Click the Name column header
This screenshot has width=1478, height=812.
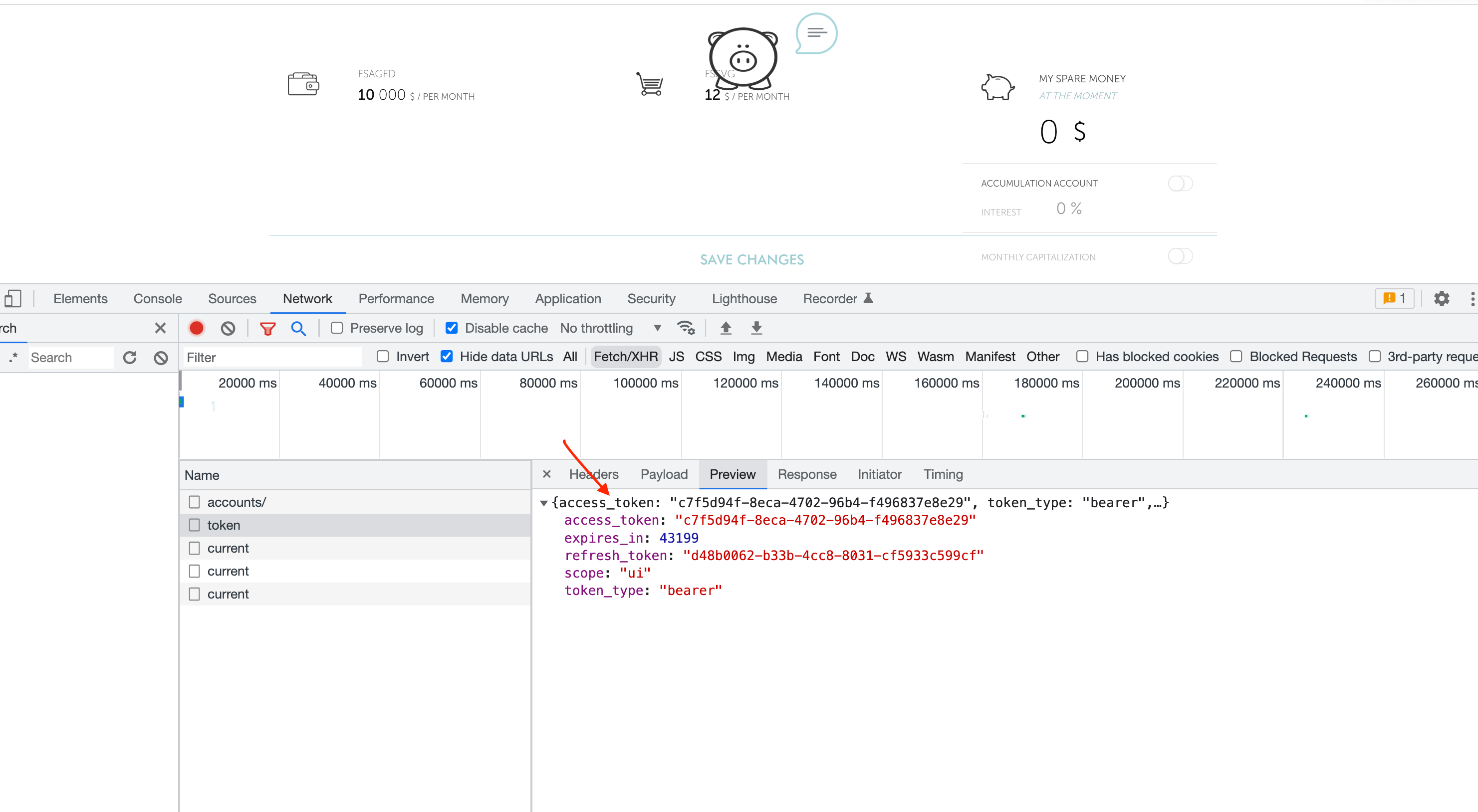pos(355,475)
